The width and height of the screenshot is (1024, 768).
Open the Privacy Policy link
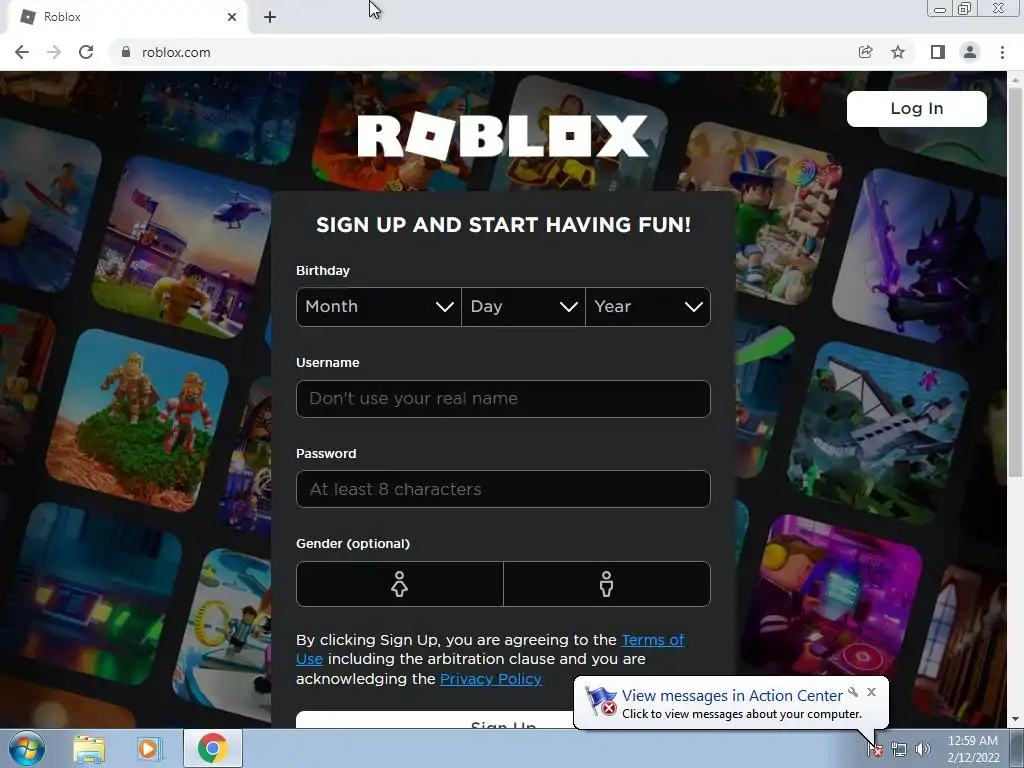pyautogui.click(x=490, y=679)
